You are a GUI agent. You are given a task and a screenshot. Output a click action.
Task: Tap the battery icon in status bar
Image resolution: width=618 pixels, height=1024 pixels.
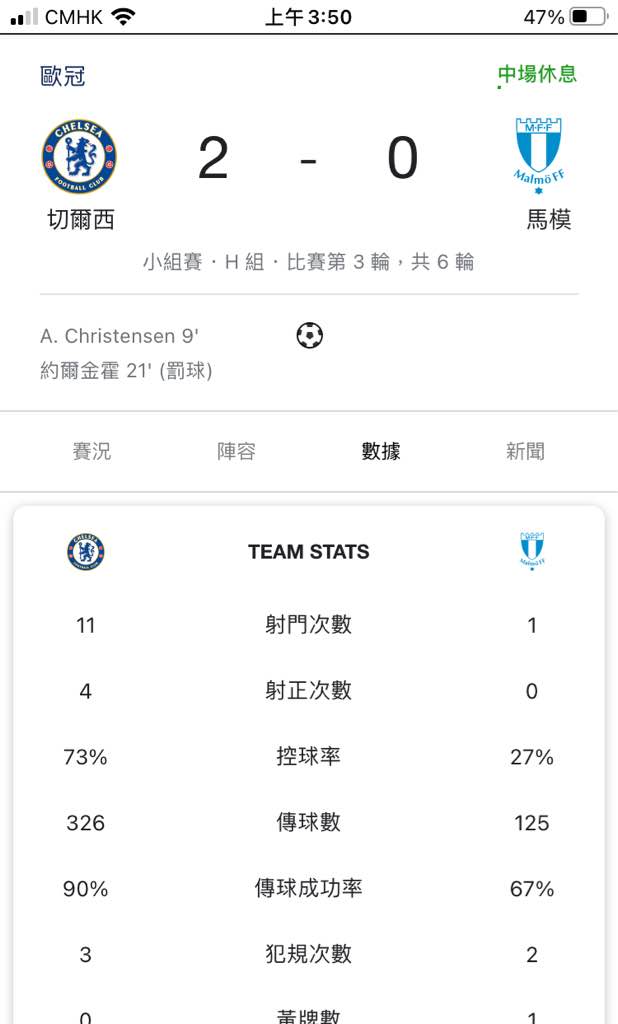[x=589, y=16]
